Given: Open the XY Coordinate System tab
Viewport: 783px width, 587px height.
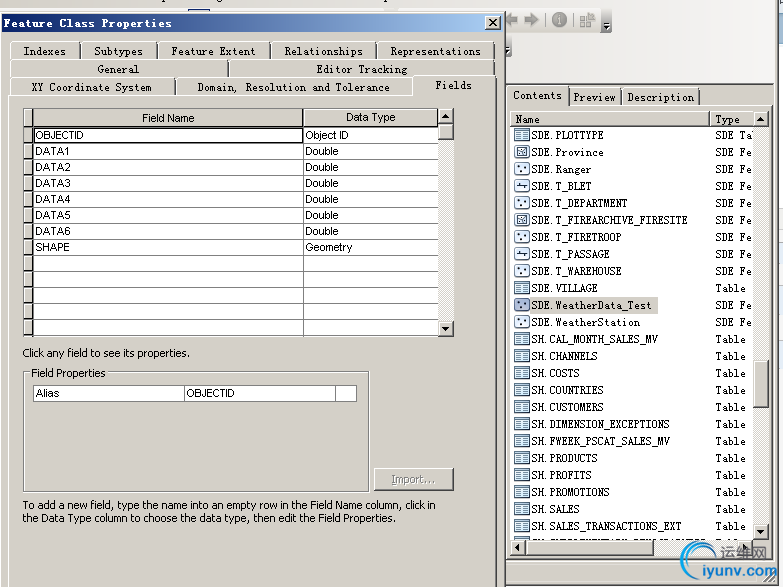Looking at the screenshot, I should click(x=91, y=87).
